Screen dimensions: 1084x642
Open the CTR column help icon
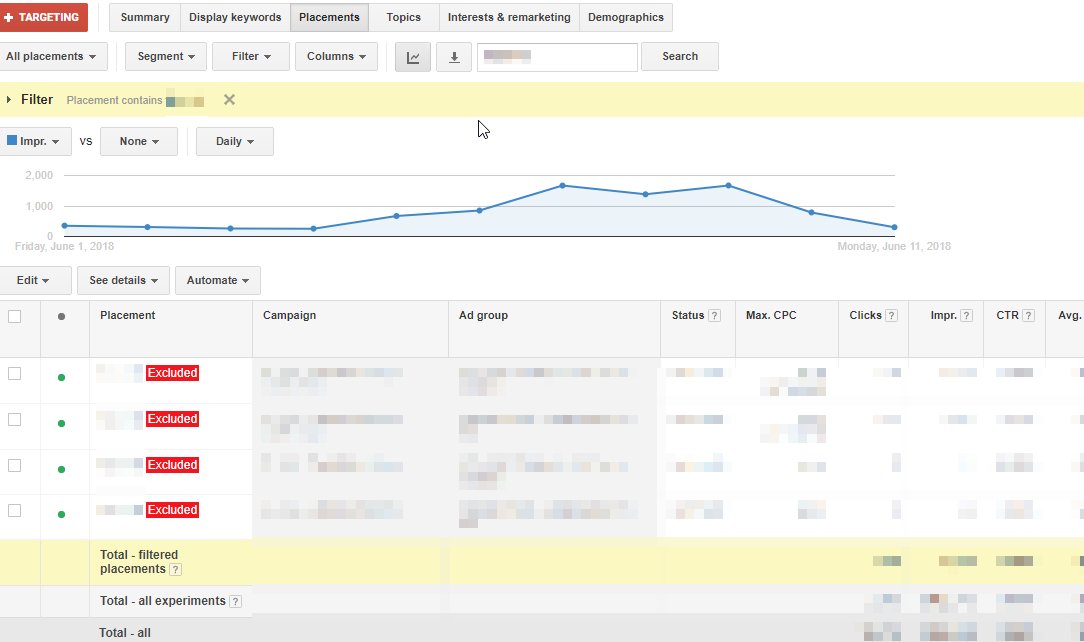[1028, 316]
